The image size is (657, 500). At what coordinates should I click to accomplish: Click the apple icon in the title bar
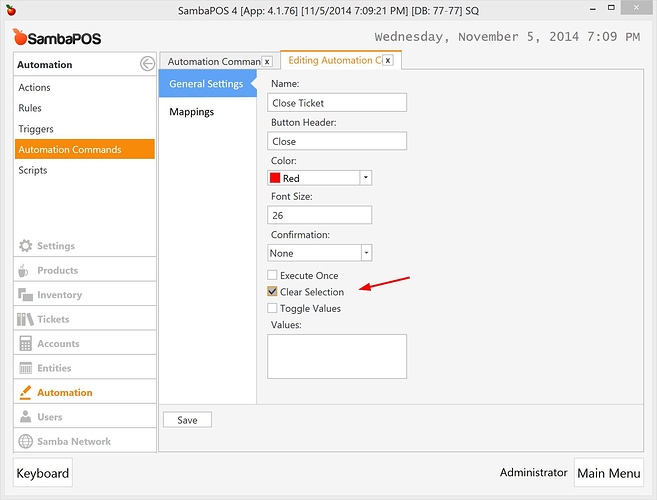tap(11, 10)
